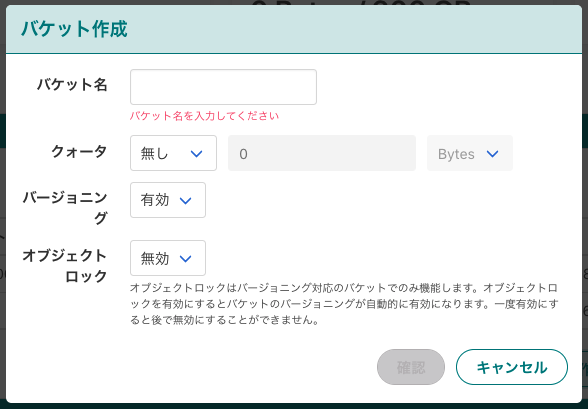Click the オブジェクトロック description paragraph

(x=344, y=304)
